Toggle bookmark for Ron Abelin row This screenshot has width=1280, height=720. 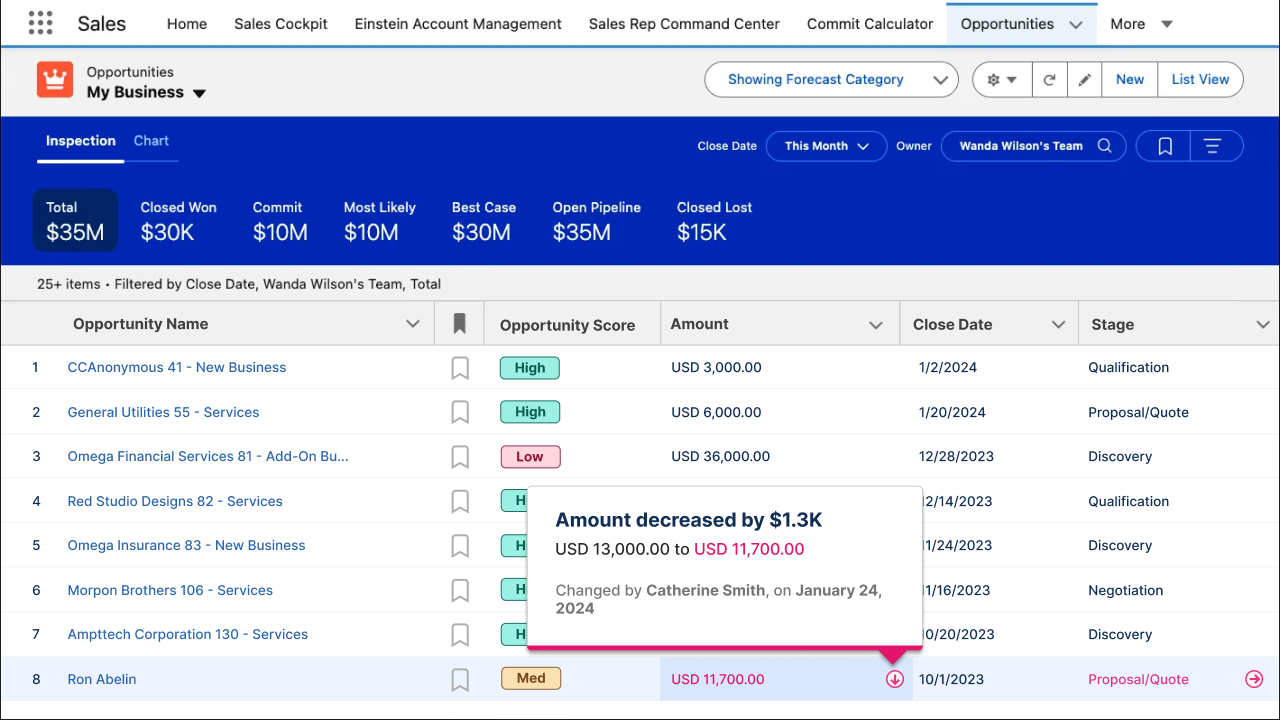460,680
